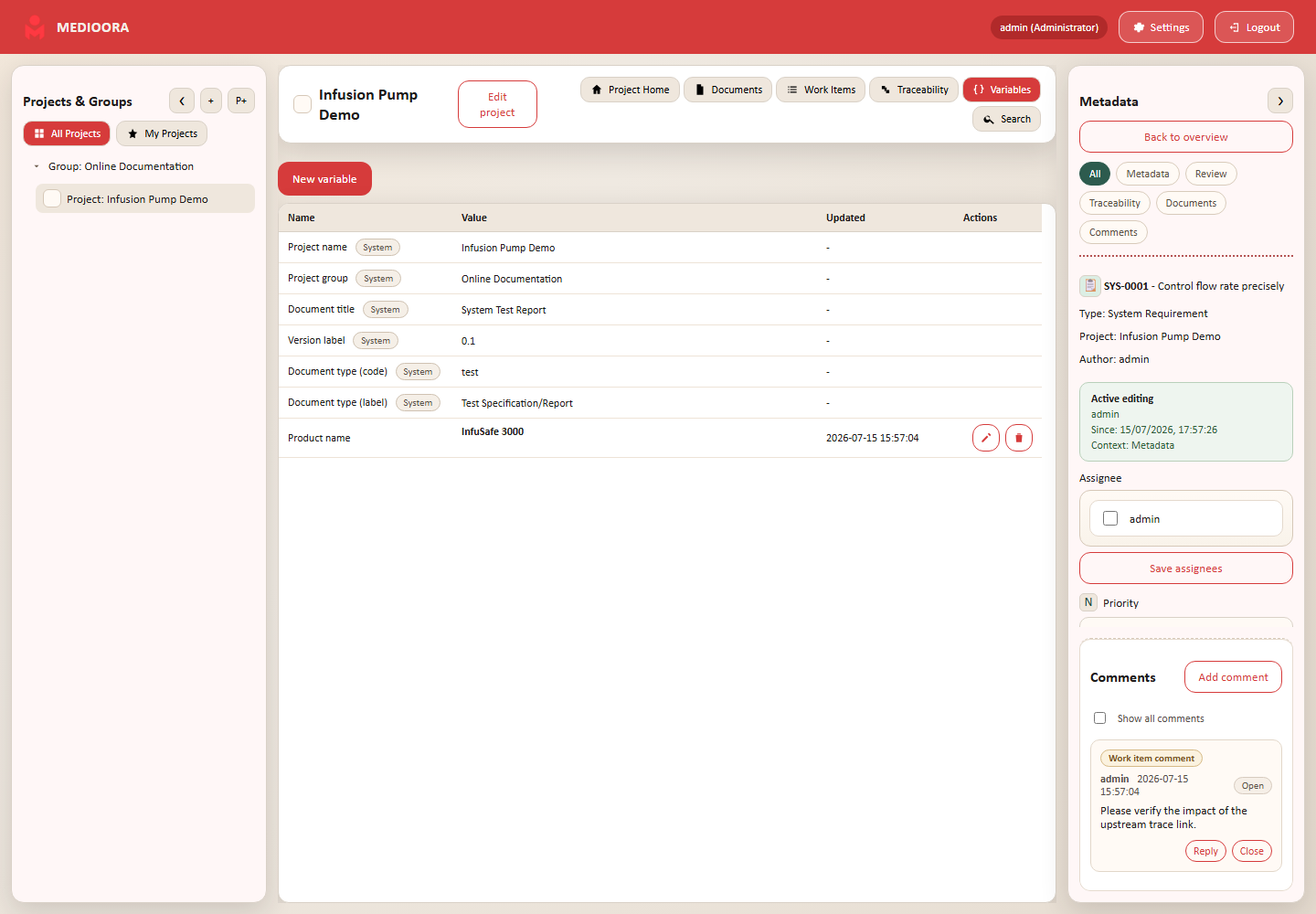Click Save assignees

[x=1186, y=569]
